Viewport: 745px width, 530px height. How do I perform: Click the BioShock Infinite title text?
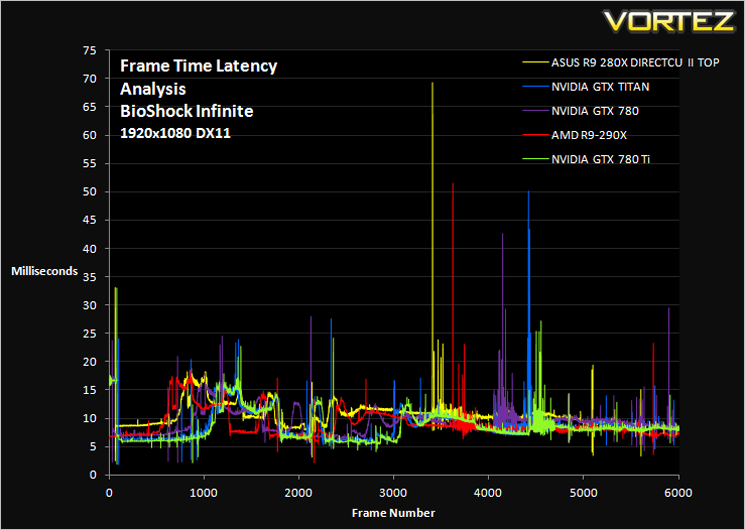click(187, 111)
